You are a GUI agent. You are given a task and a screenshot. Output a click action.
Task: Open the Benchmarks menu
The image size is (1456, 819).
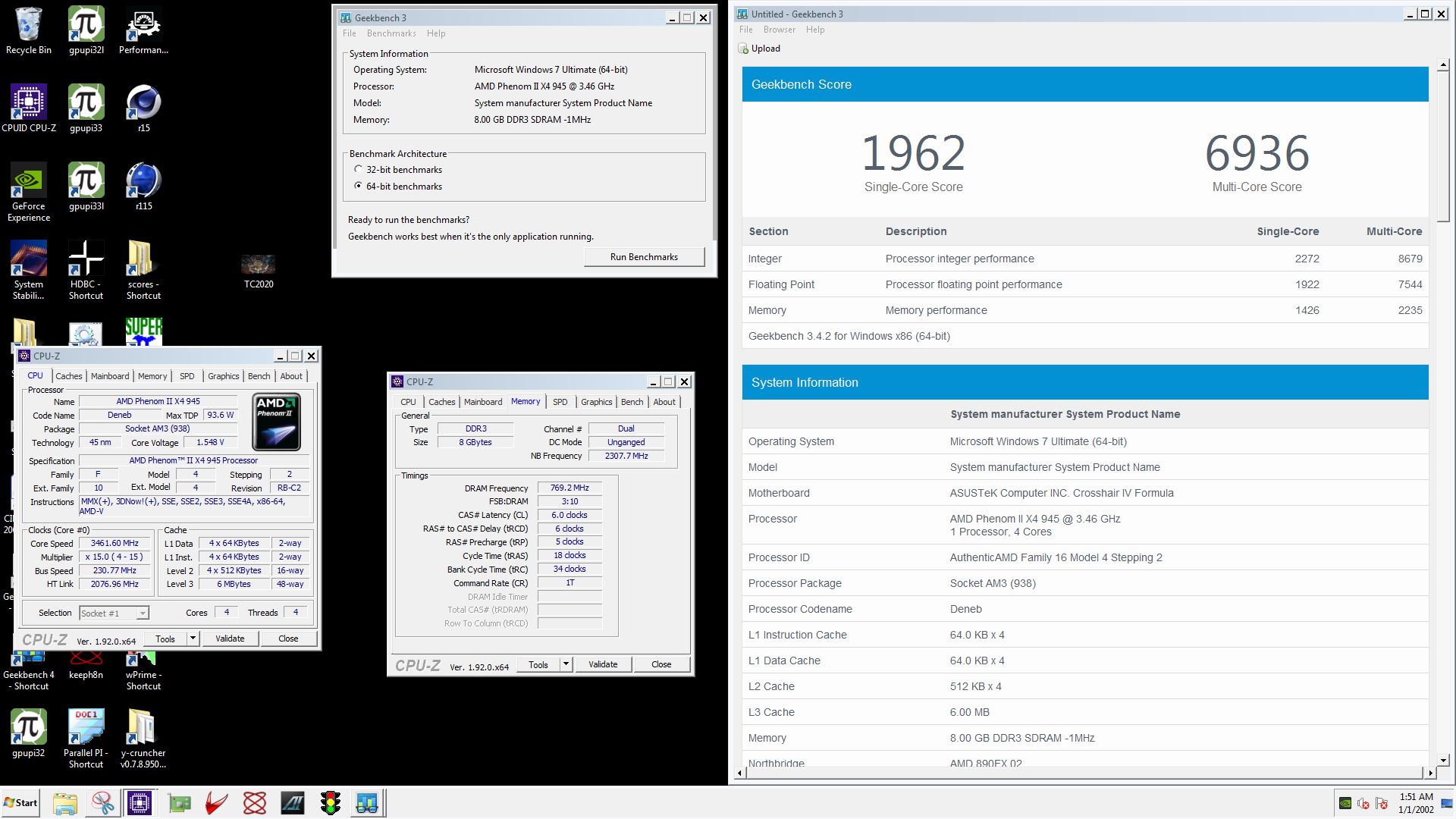[391, 33]
